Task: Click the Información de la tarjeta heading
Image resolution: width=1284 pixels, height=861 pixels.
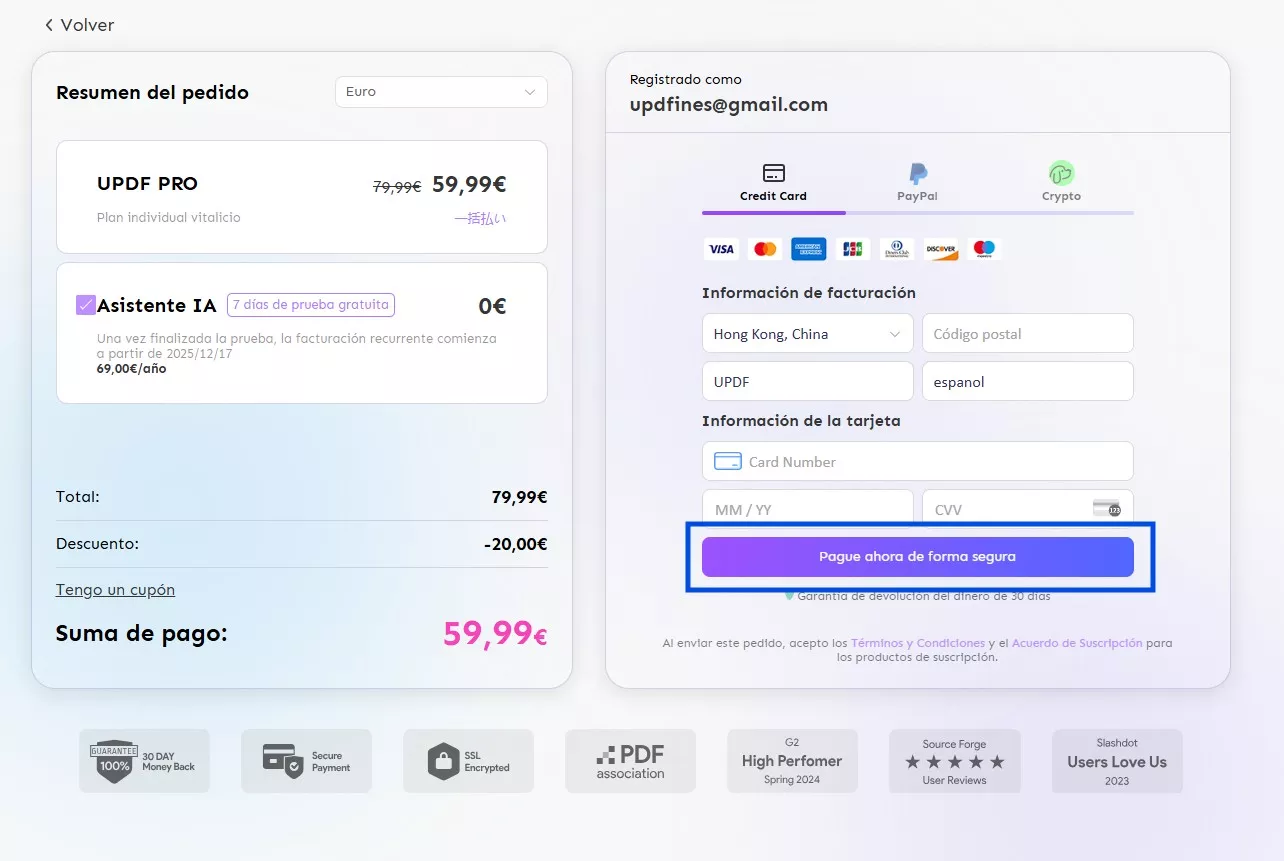Action: tap(801, 421)
